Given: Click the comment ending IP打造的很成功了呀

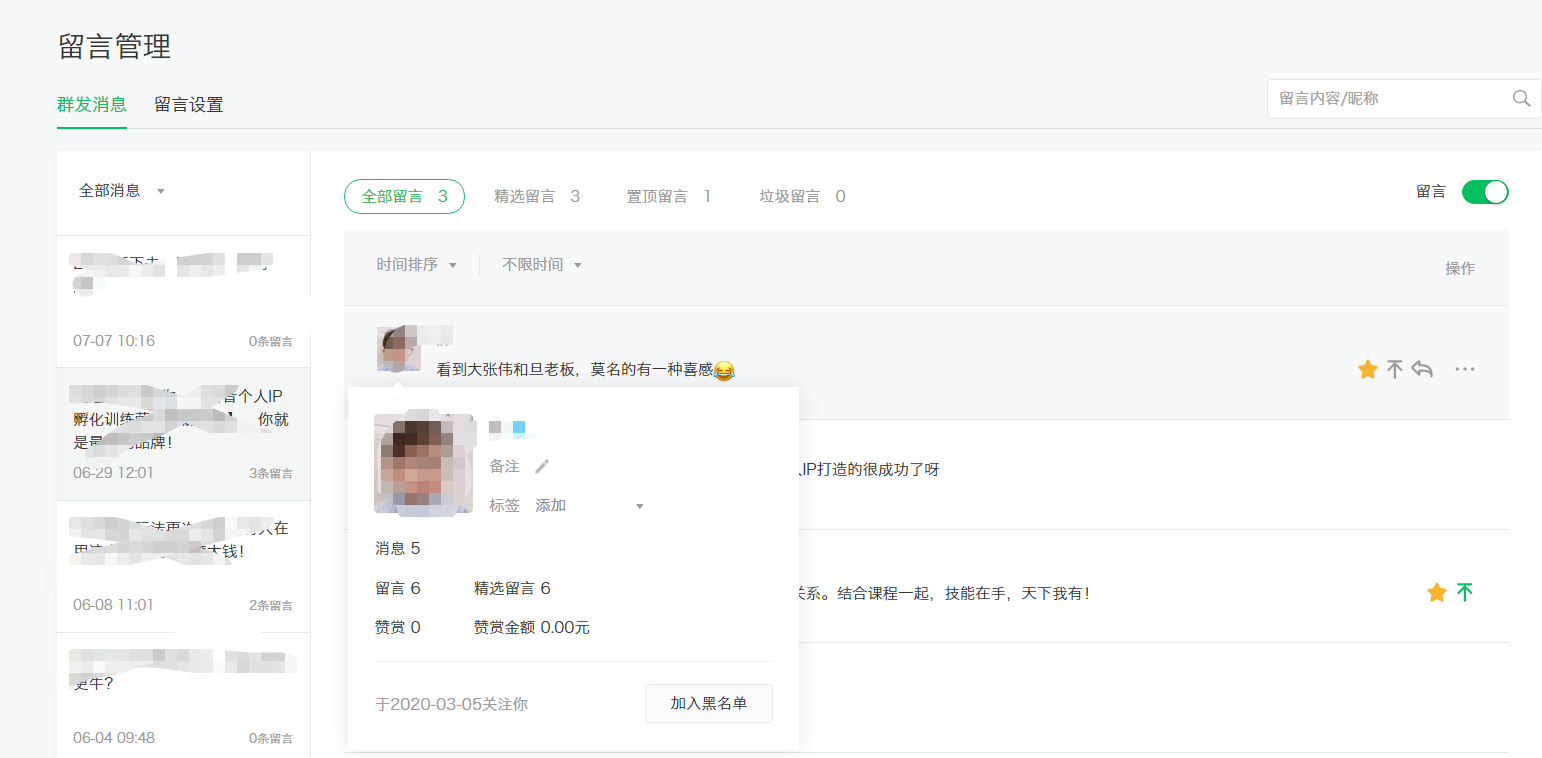Looking at the screenshot, I should 868,469.
